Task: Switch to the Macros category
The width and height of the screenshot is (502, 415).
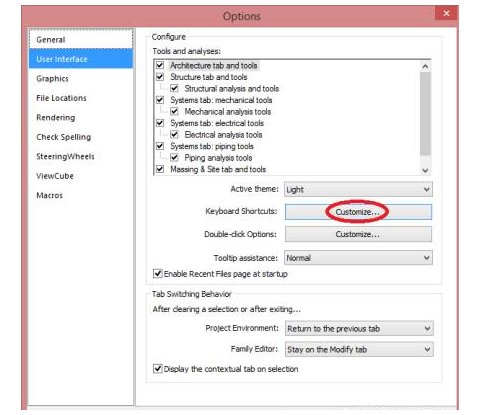Action: click(x=81, y=195)
